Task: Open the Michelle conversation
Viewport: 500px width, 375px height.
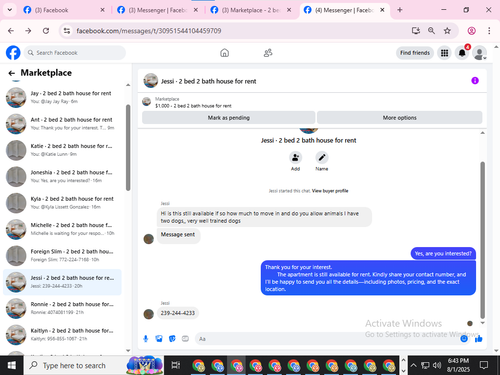Action: (x=63, y=229)
